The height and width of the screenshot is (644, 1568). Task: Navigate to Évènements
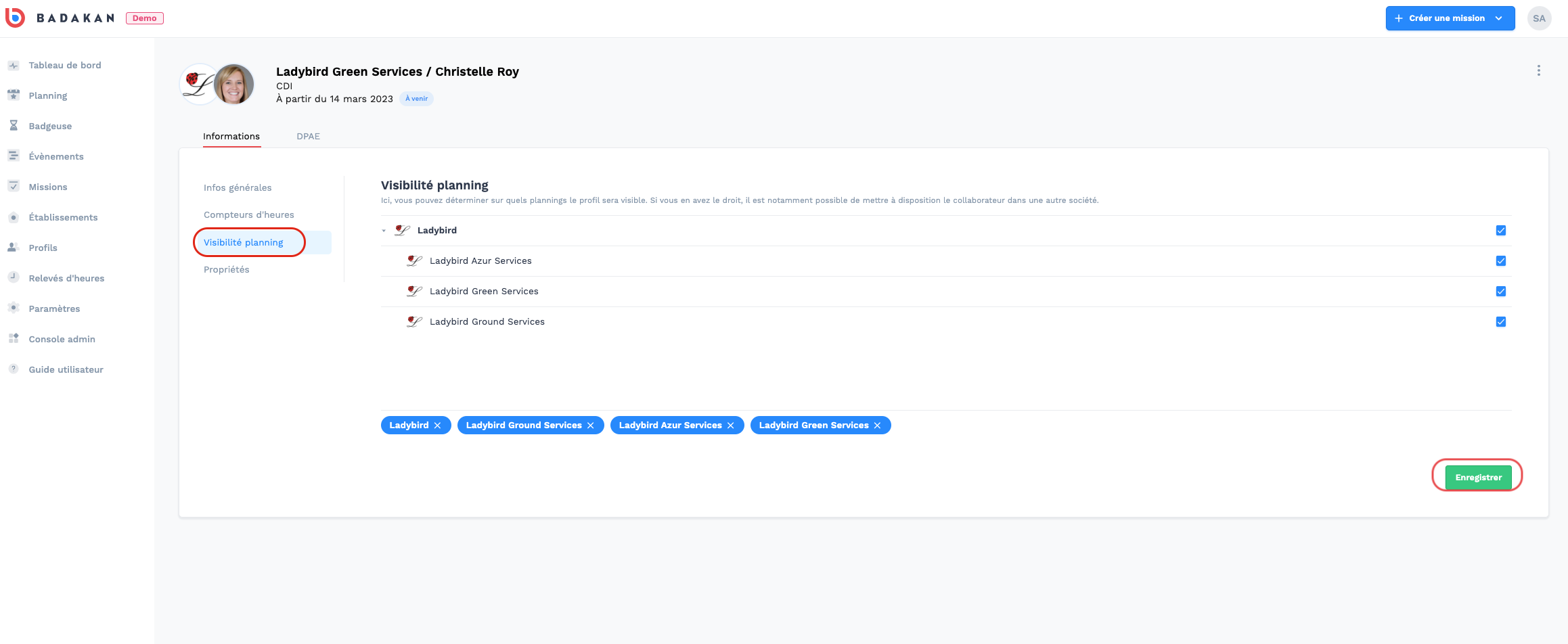(x=56, y=156)
